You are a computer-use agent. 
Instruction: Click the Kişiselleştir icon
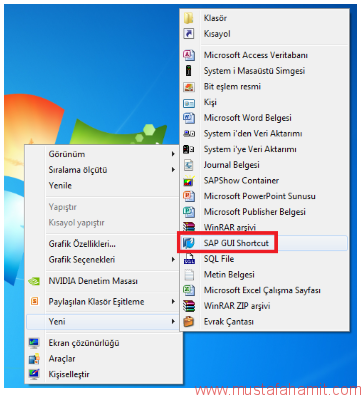pyautogui.click(x=34, y=374)
